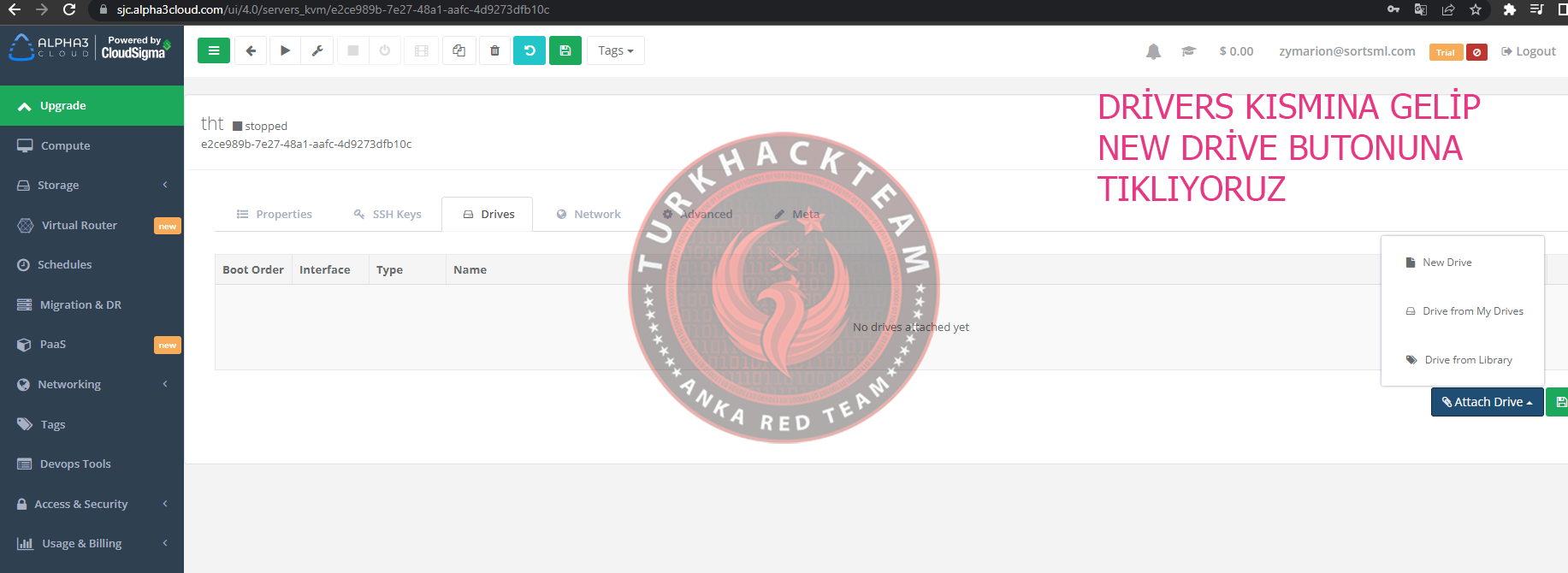Expand the Access & Security chevron
The height and width of the screenshot is (573, 1568).
pos(165,504)
